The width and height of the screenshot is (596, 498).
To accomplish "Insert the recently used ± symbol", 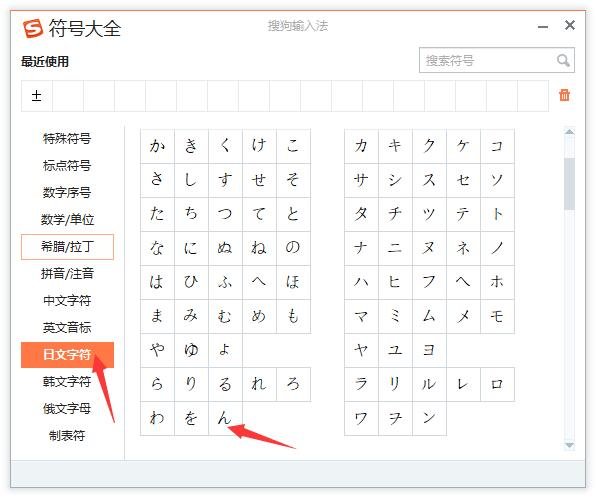I will click(x=37, y=96).
